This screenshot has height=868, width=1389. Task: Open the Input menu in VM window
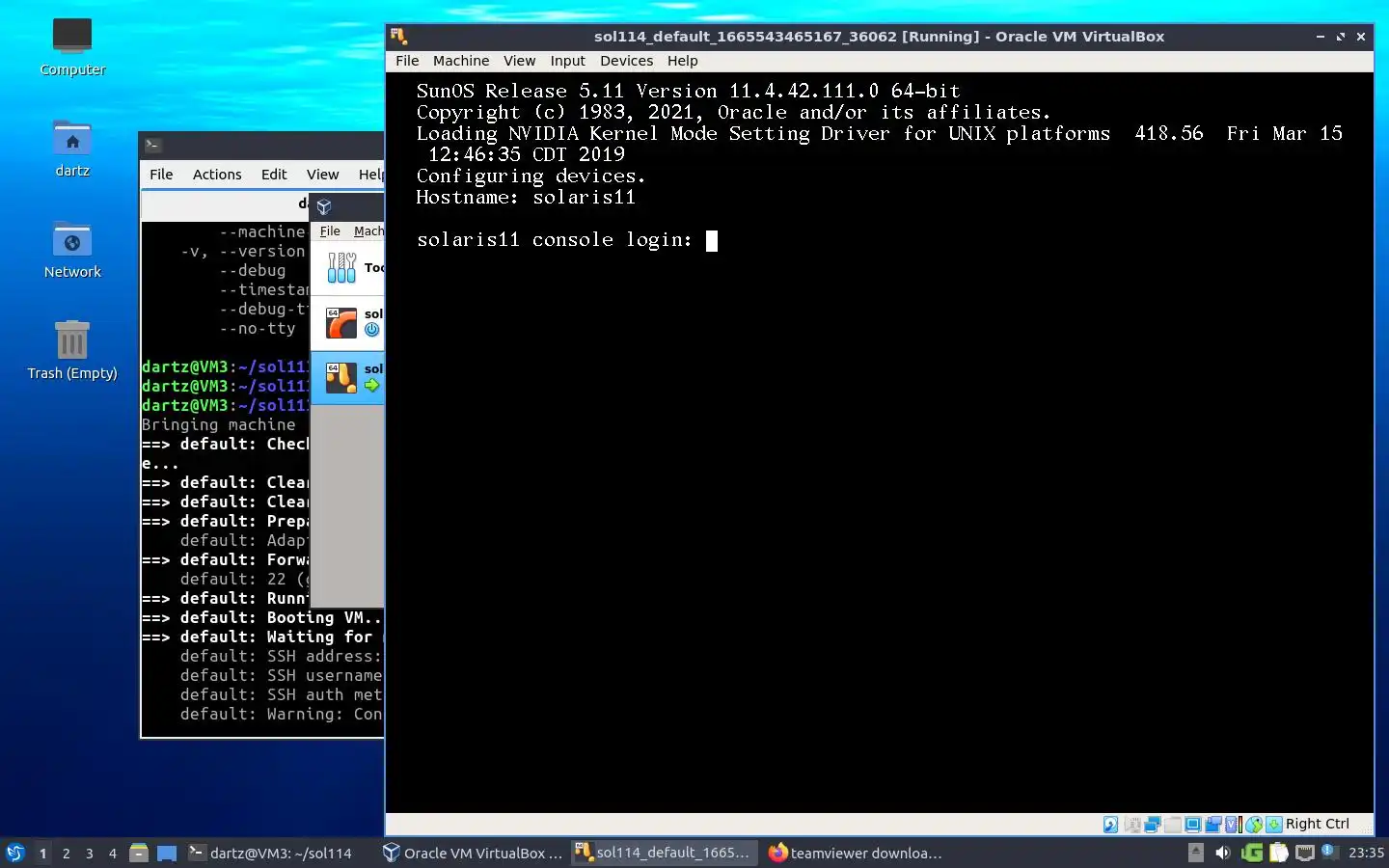click(x=568, y=61)
